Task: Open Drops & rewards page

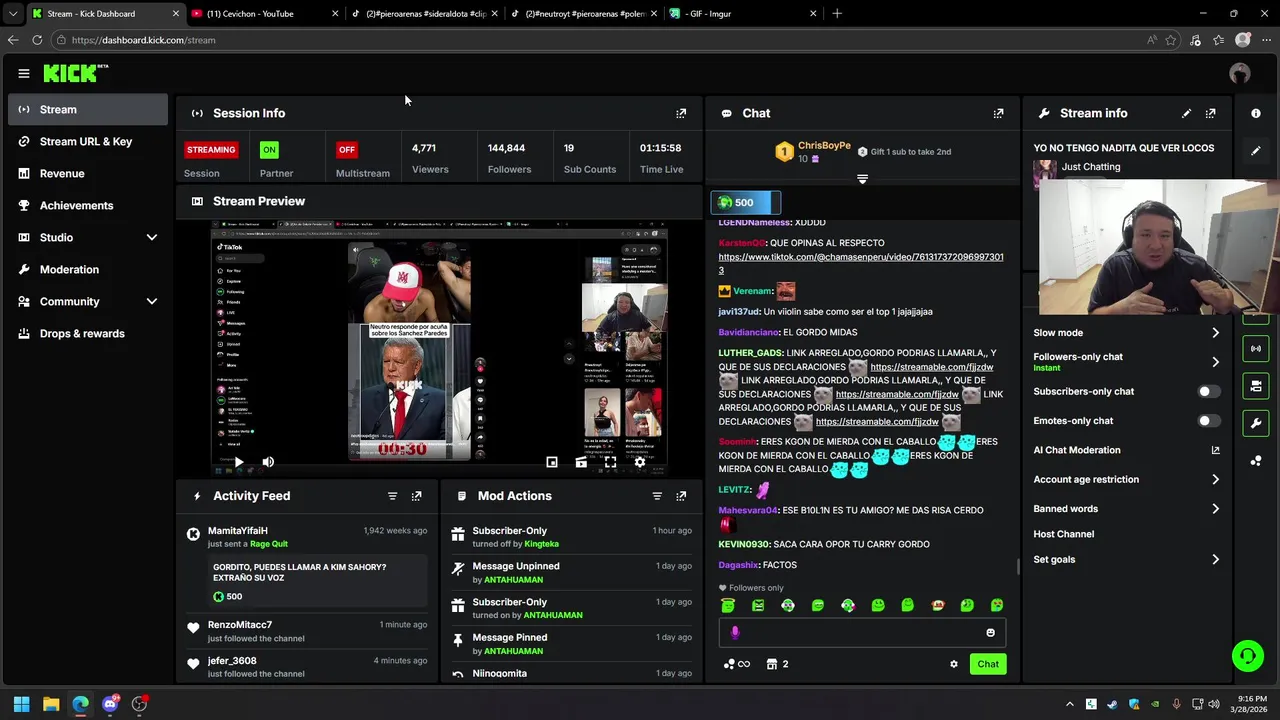Action: (88, 333)
